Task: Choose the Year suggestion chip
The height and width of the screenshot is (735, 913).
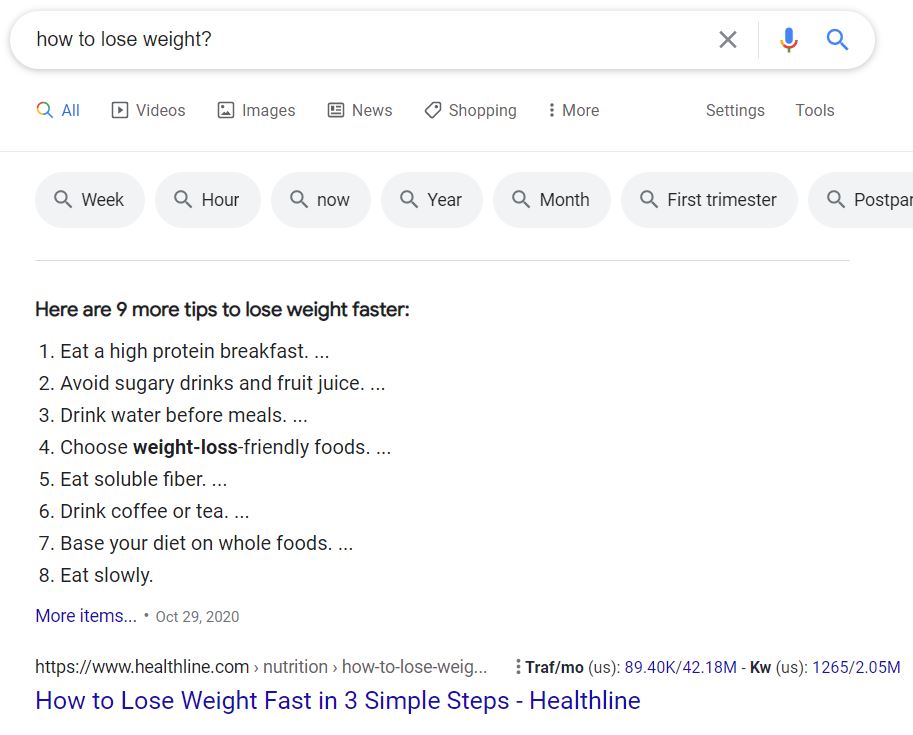Action: click(432, 200)
